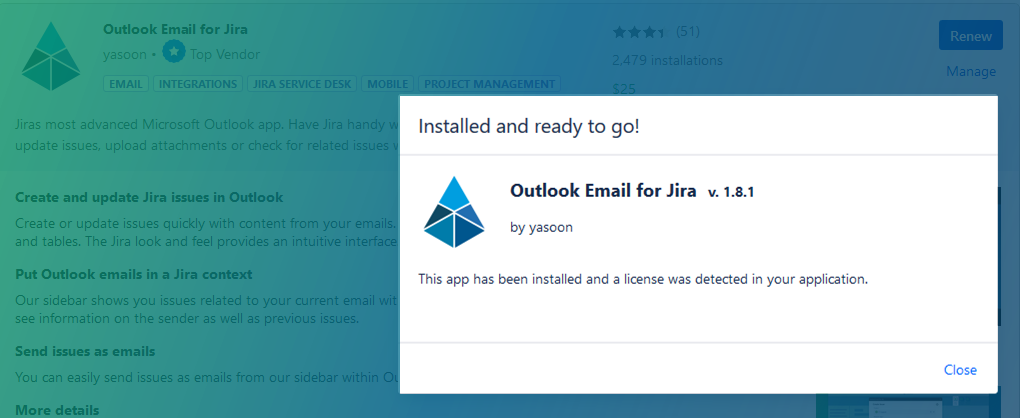
Task: Select the INTEGRATIONS category tag
Action: point(198,84)
